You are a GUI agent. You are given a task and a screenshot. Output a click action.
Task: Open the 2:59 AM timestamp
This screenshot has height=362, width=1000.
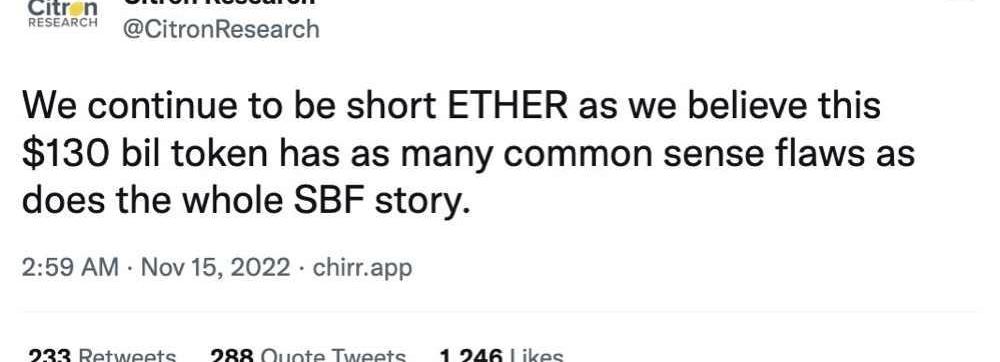tap(70, 267)
